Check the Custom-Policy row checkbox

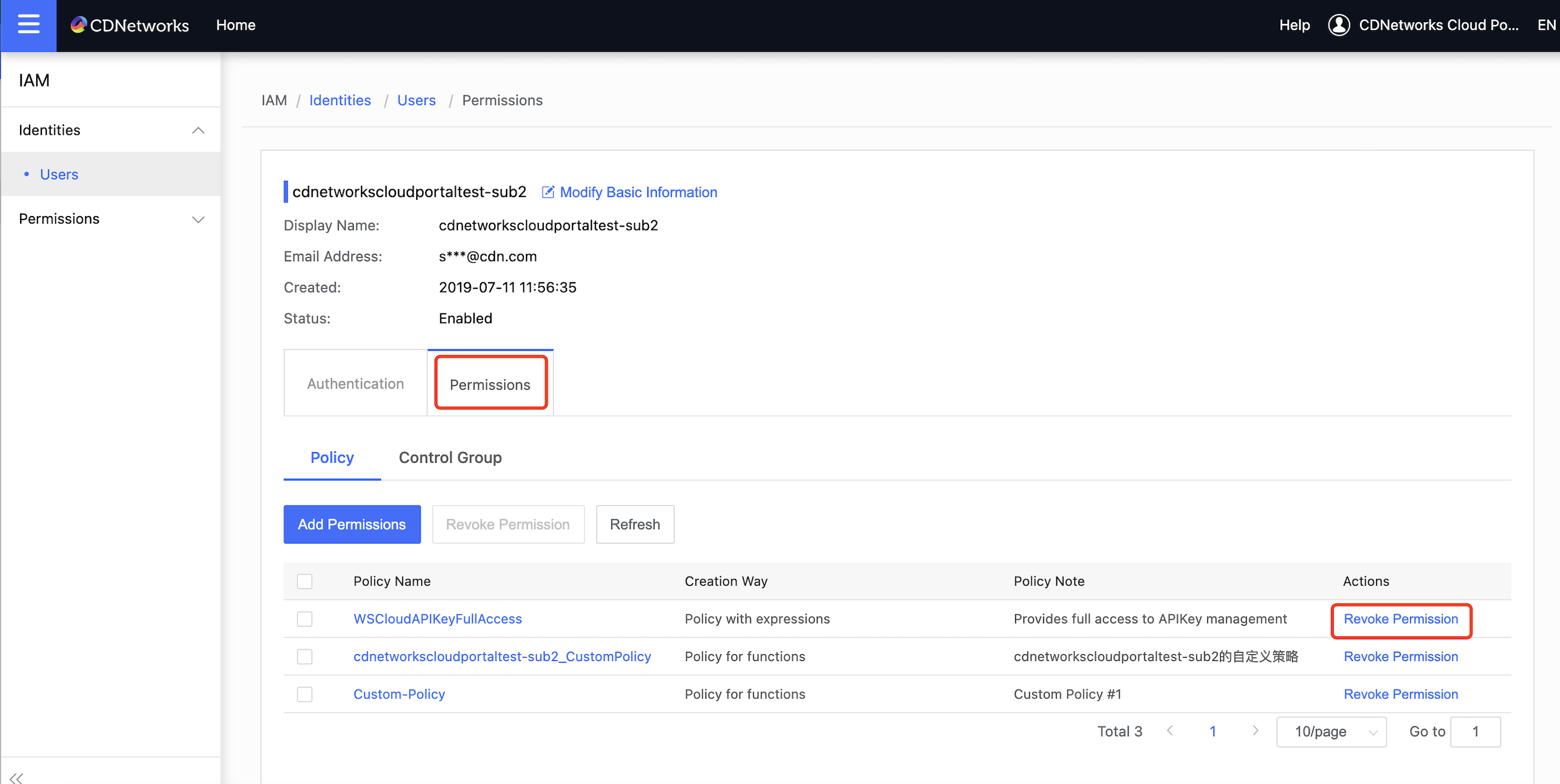tap(305, 694)
